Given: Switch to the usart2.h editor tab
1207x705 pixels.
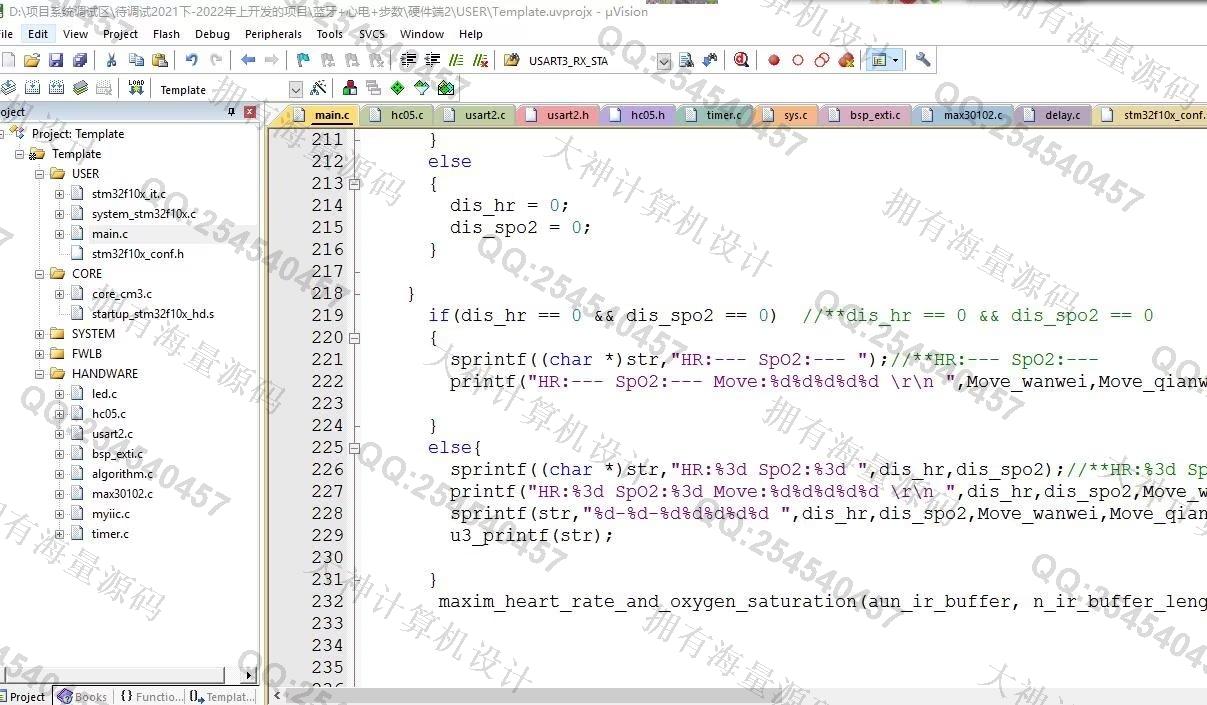Looking at the screenshot, I should (558, 115).
